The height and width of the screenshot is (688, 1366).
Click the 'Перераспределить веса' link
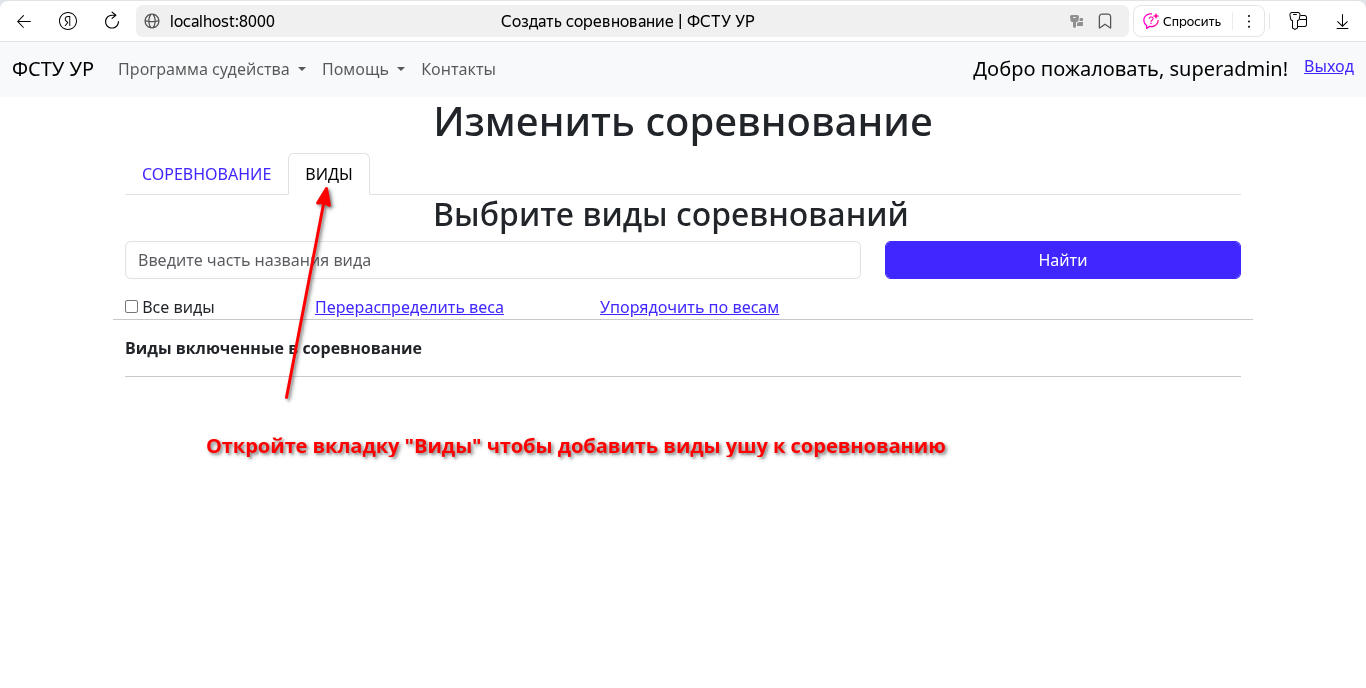coord(409,307)
